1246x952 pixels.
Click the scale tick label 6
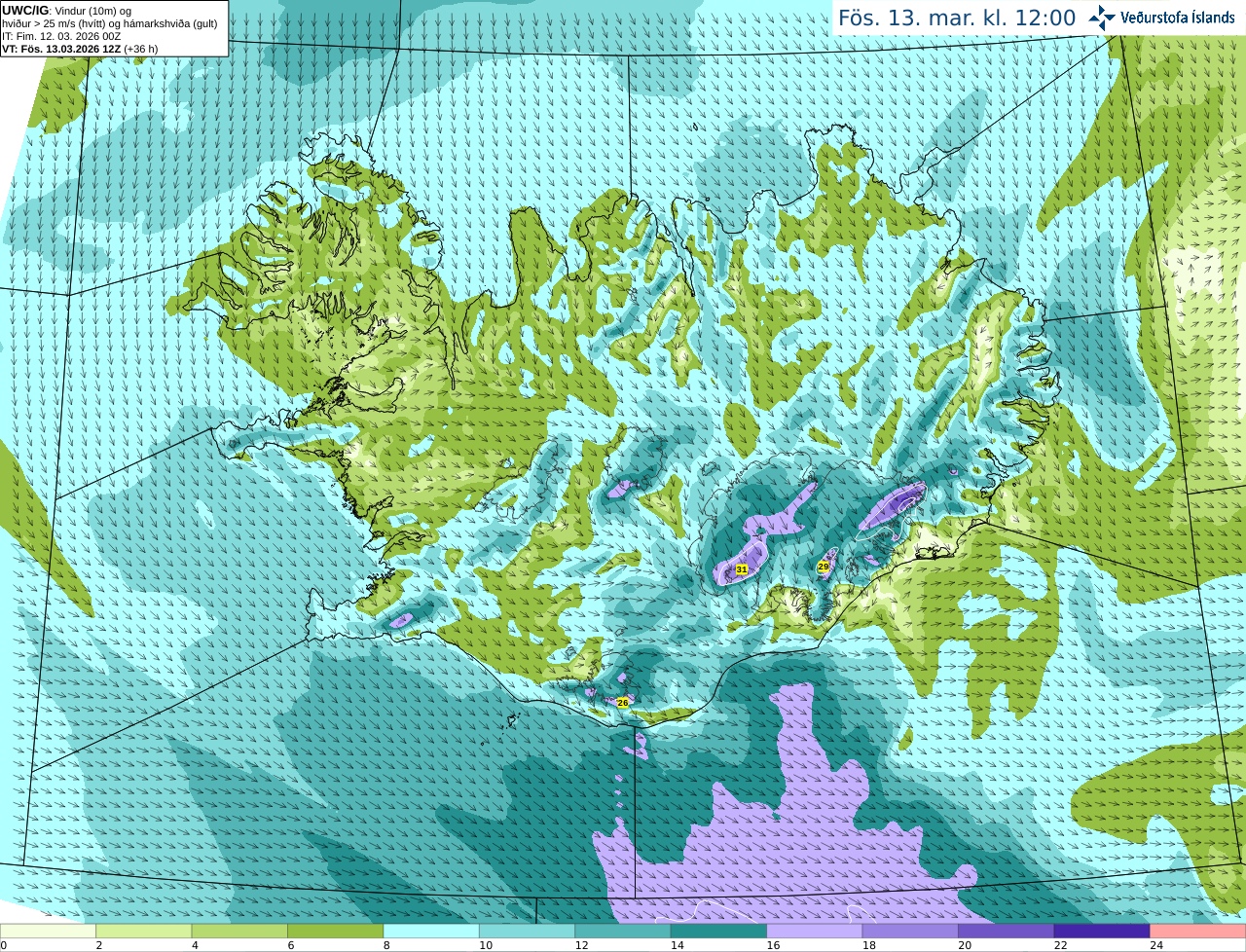(x=291, y=945)
